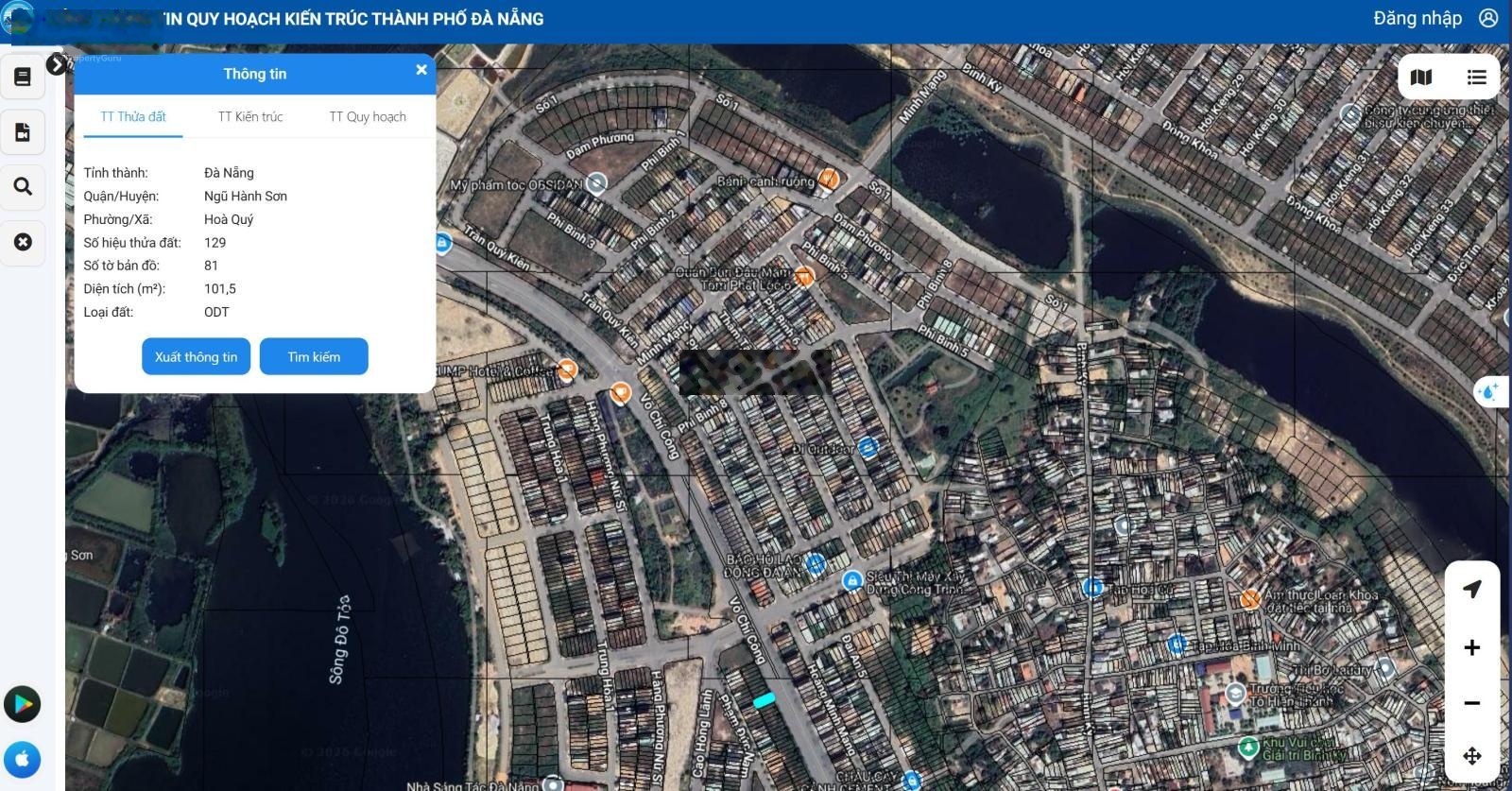Image resolution: width=1512 pixels, height=791 pixels.
Task: Click the Siêu Thị Máy Xây Dựng marker
Action: tap(852, 580)
